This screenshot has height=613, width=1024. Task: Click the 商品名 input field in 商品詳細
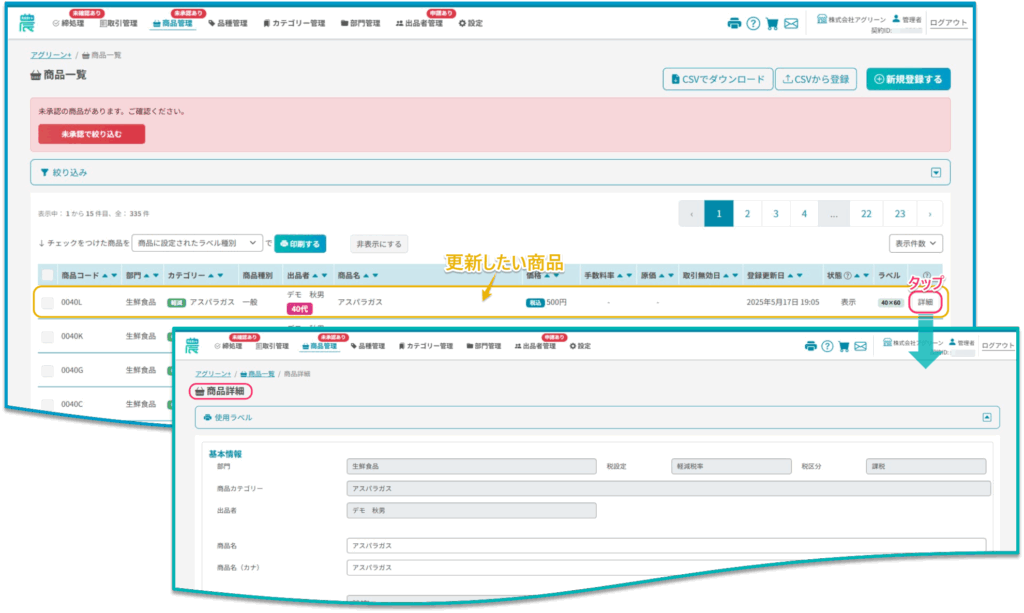tap(665, 545)
